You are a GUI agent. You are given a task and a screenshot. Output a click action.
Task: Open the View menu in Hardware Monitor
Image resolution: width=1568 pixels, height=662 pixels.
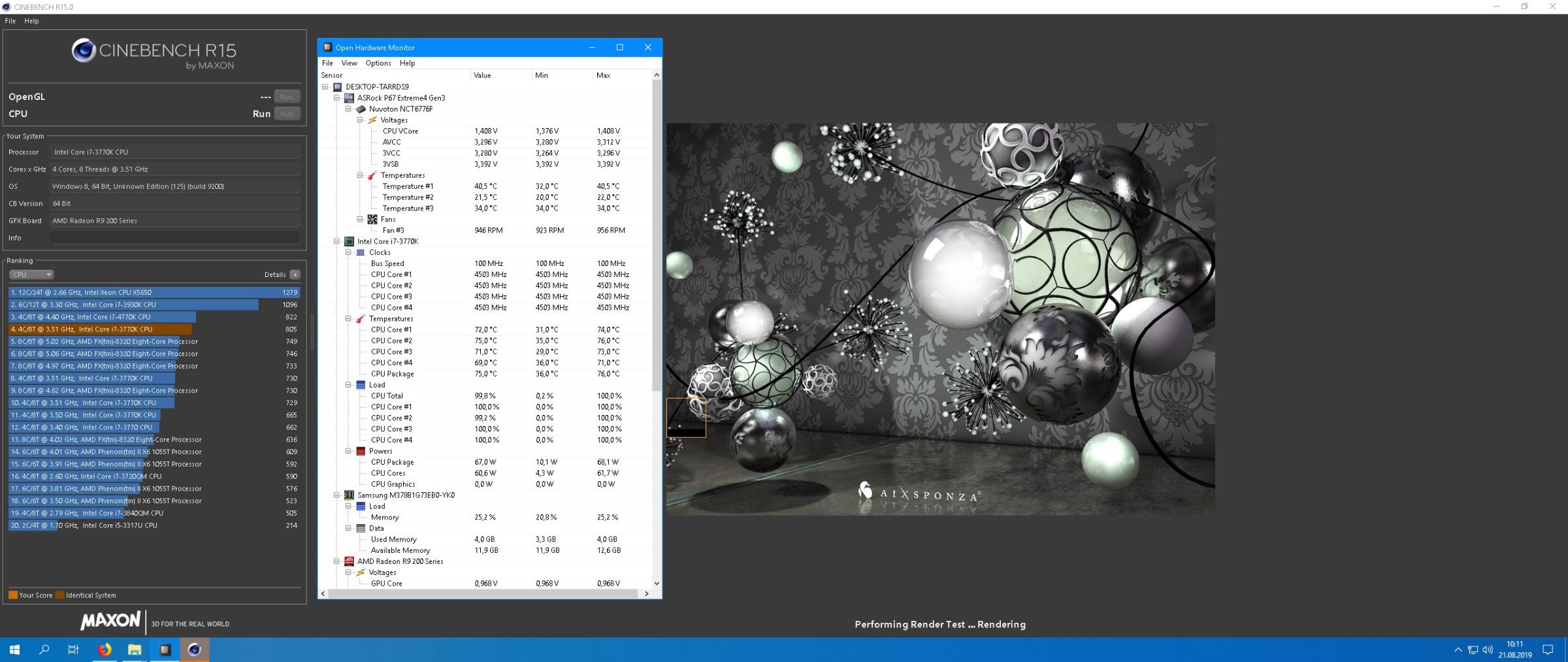pos(349,63)
